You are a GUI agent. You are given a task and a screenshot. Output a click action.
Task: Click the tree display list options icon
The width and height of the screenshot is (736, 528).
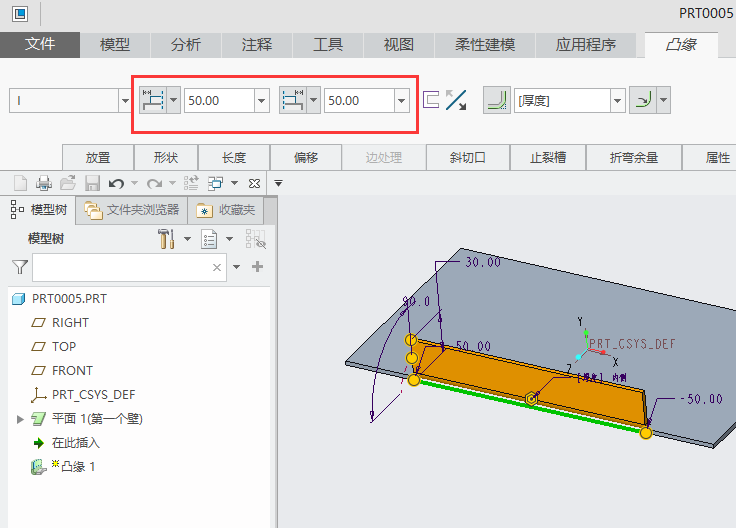pos(210,239)
